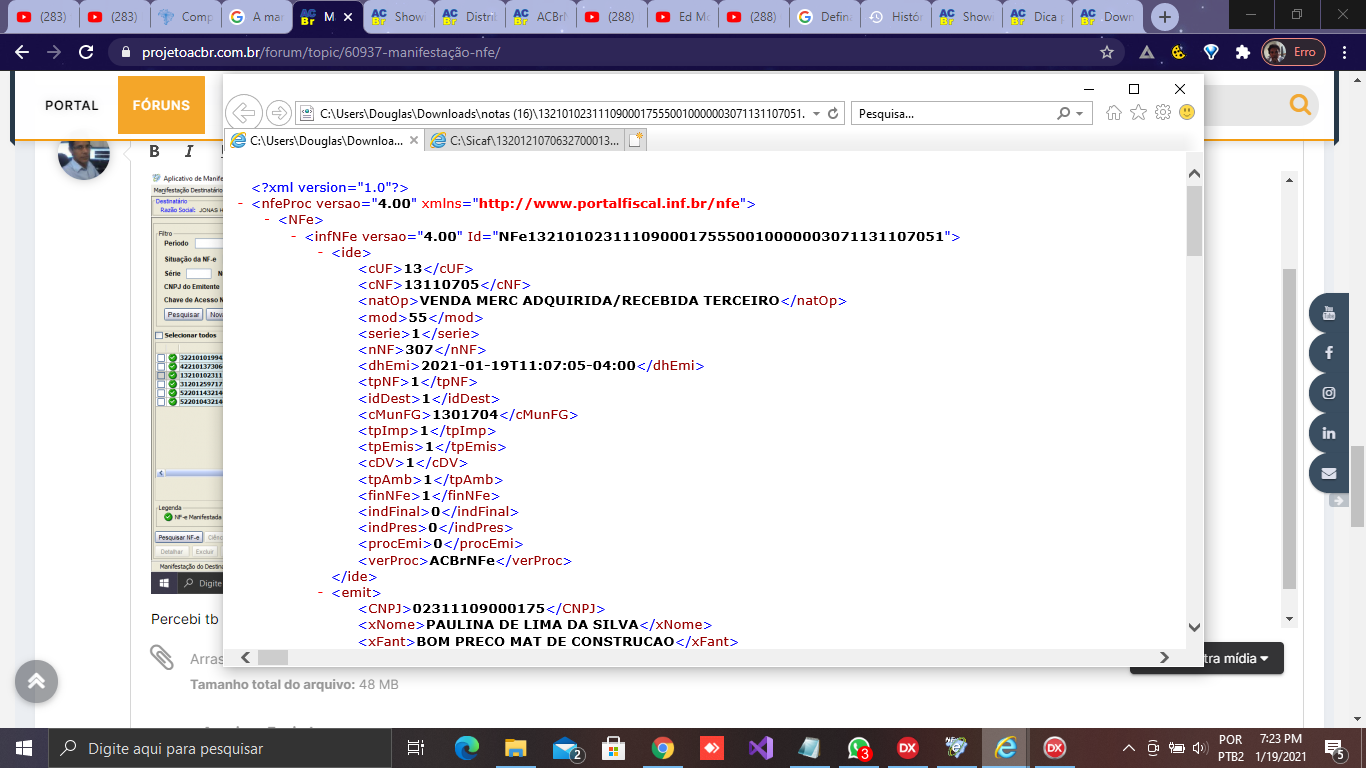
Task: Refresh the XML page in Internet Explorer
Action: point(834,113)
